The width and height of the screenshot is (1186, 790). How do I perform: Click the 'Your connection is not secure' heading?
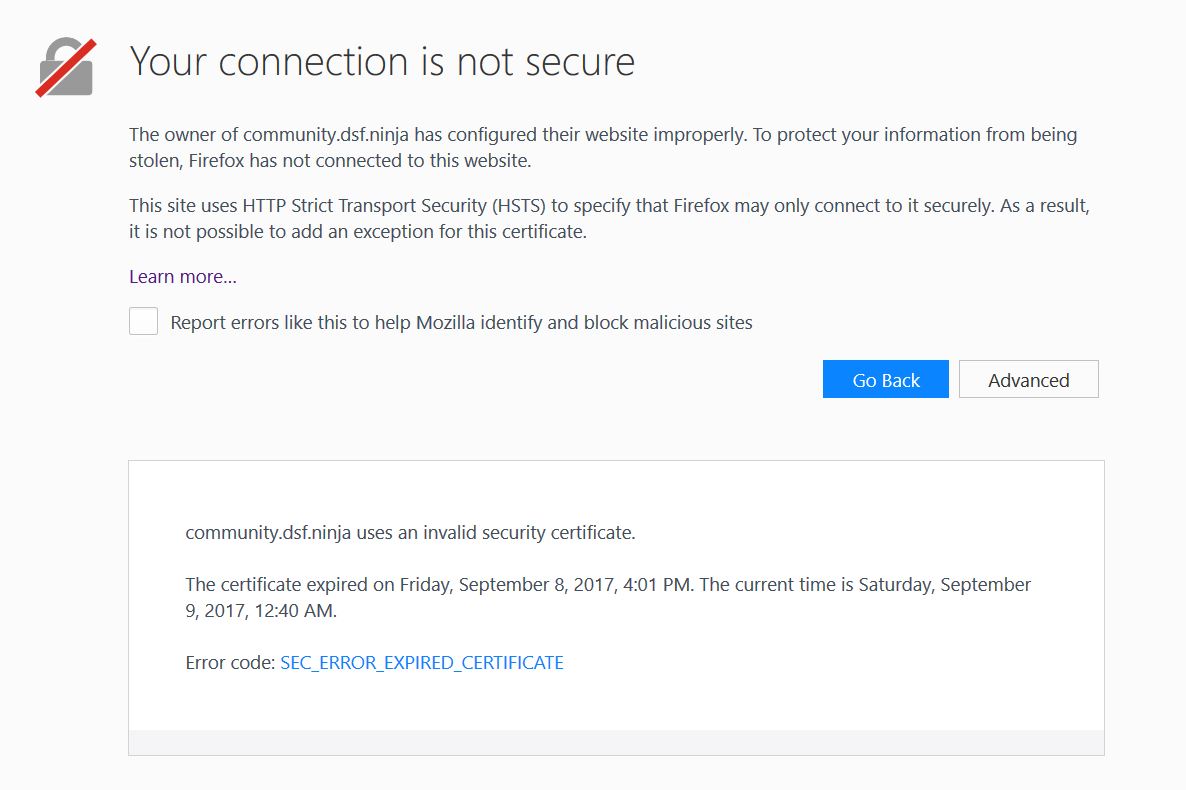click(382, 61)
